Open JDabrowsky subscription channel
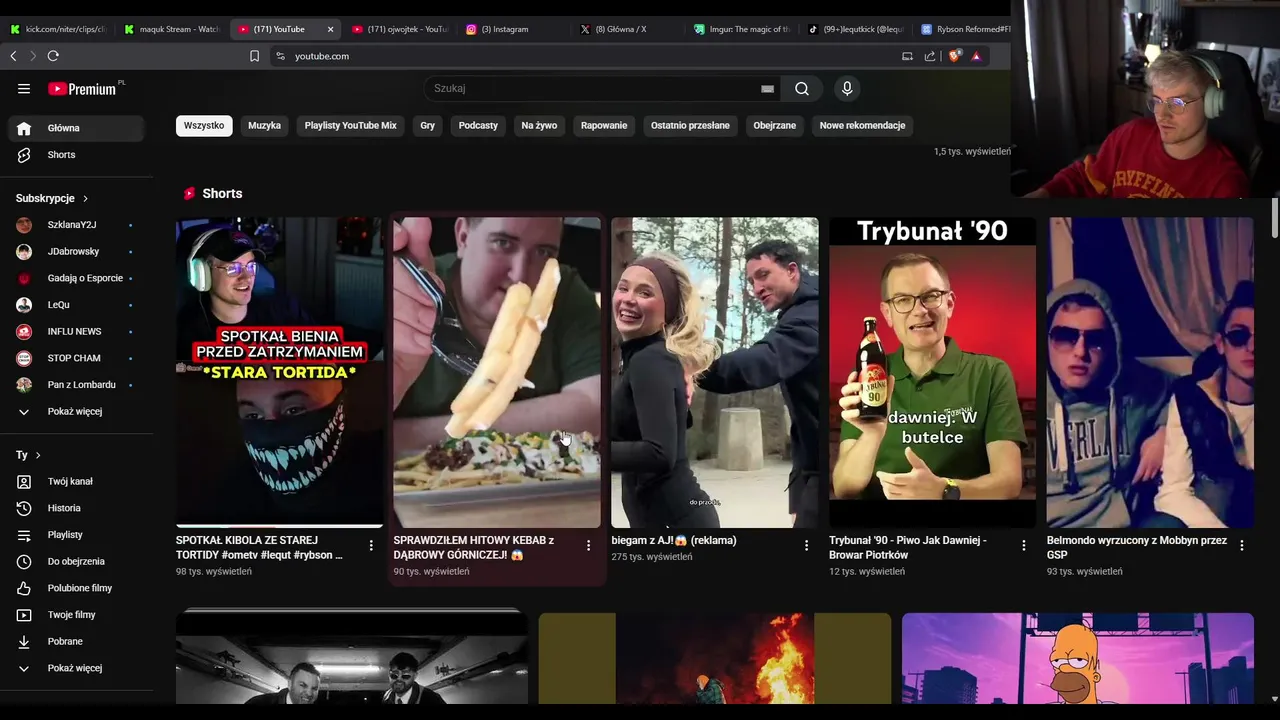The image size is (1280, 720). (77, 252)
